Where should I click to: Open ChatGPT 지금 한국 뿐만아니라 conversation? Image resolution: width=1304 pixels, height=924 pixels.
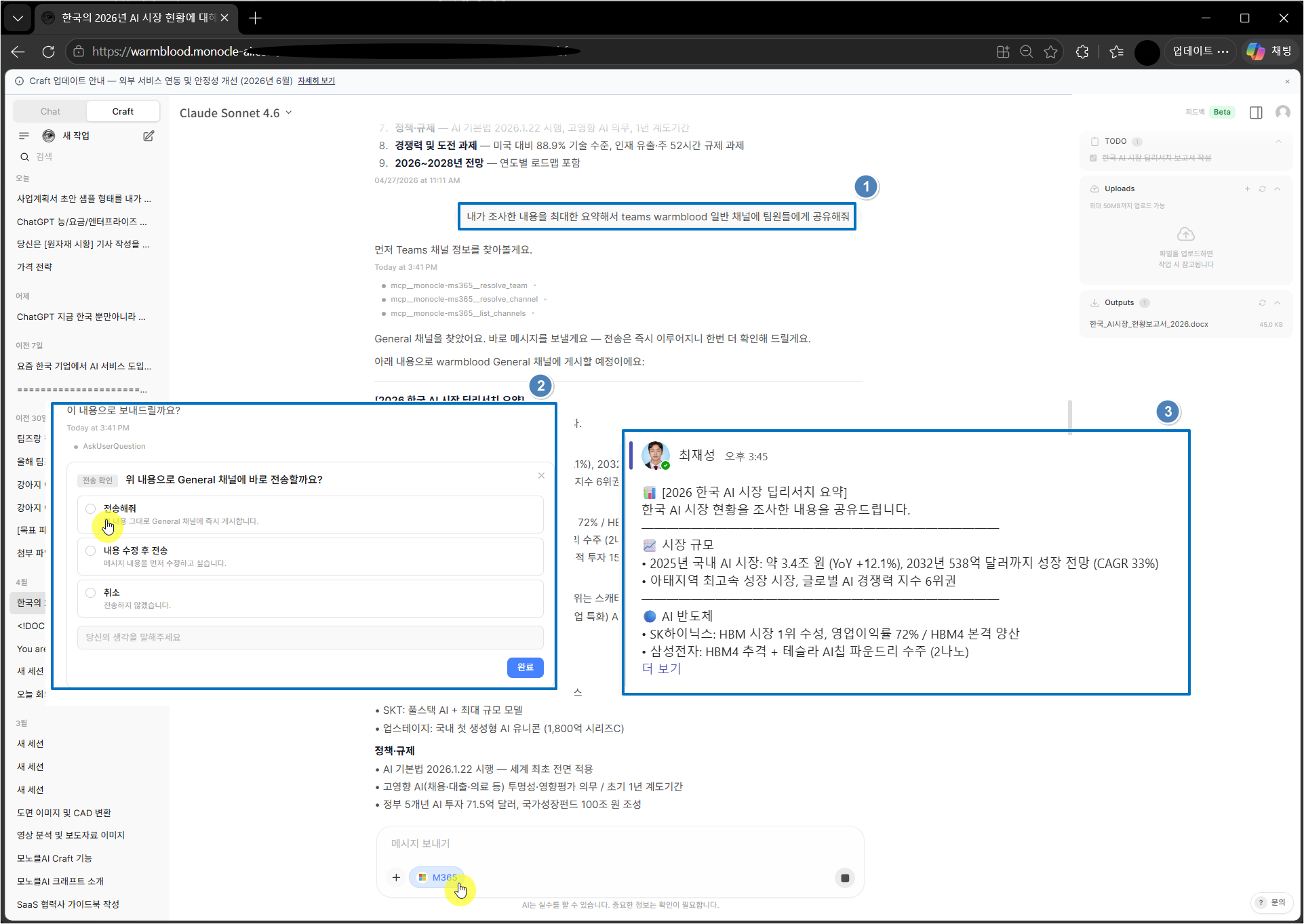(81, 317)
